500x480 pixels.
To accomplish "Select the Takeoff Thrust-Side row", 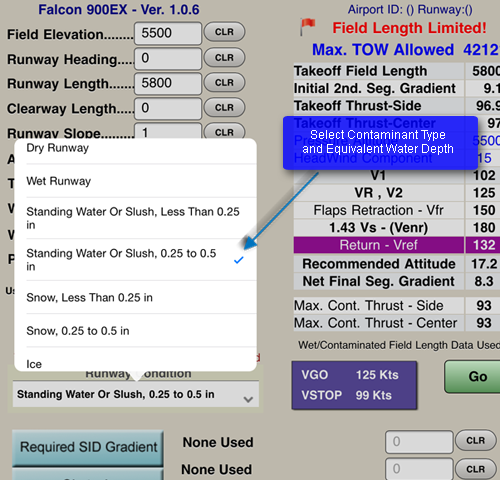I will click(397, 106).
